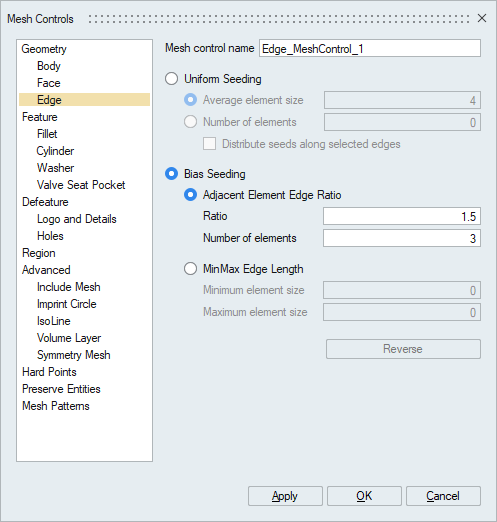Choose Logo and Details under Defeature
Viewport: 497px width, 522px height.
click(77, 219)
